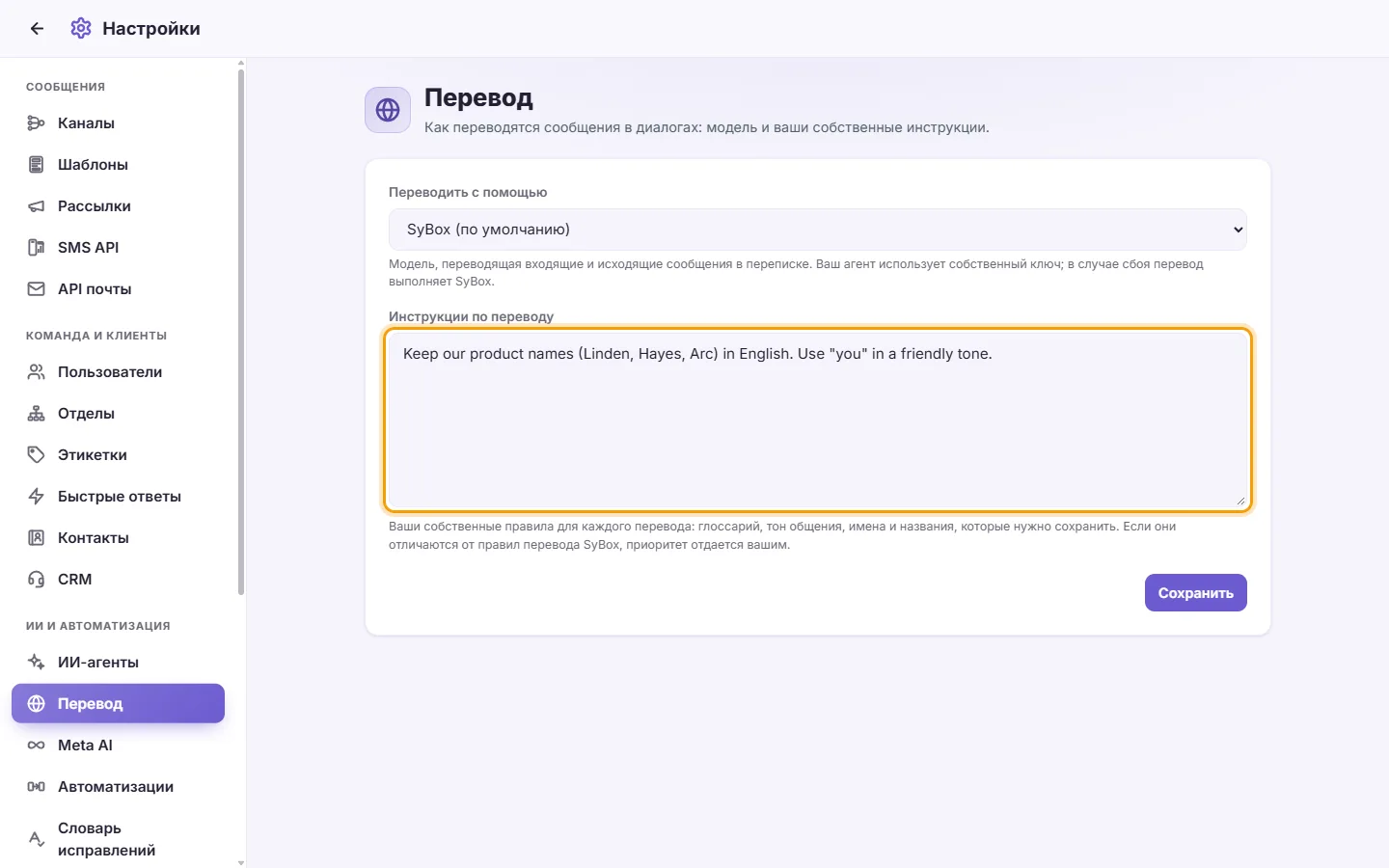Click the Инструкции по переводу label

click(471, 316)
